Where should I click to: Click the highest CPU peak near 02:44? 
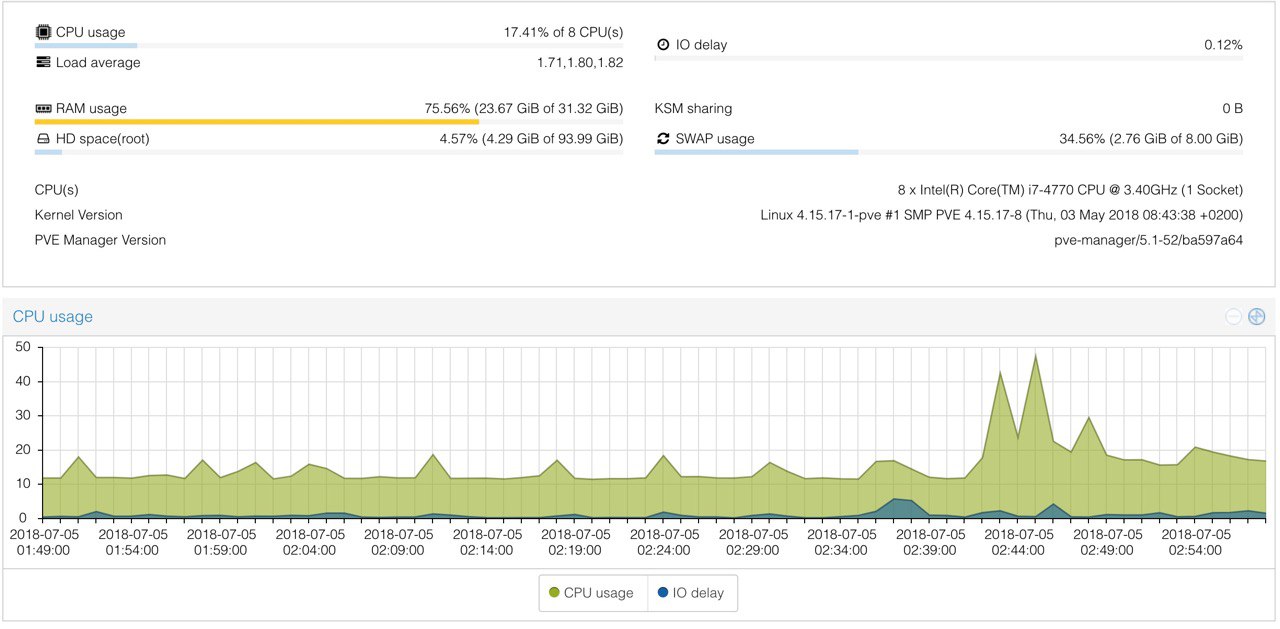pos(1035,355)
